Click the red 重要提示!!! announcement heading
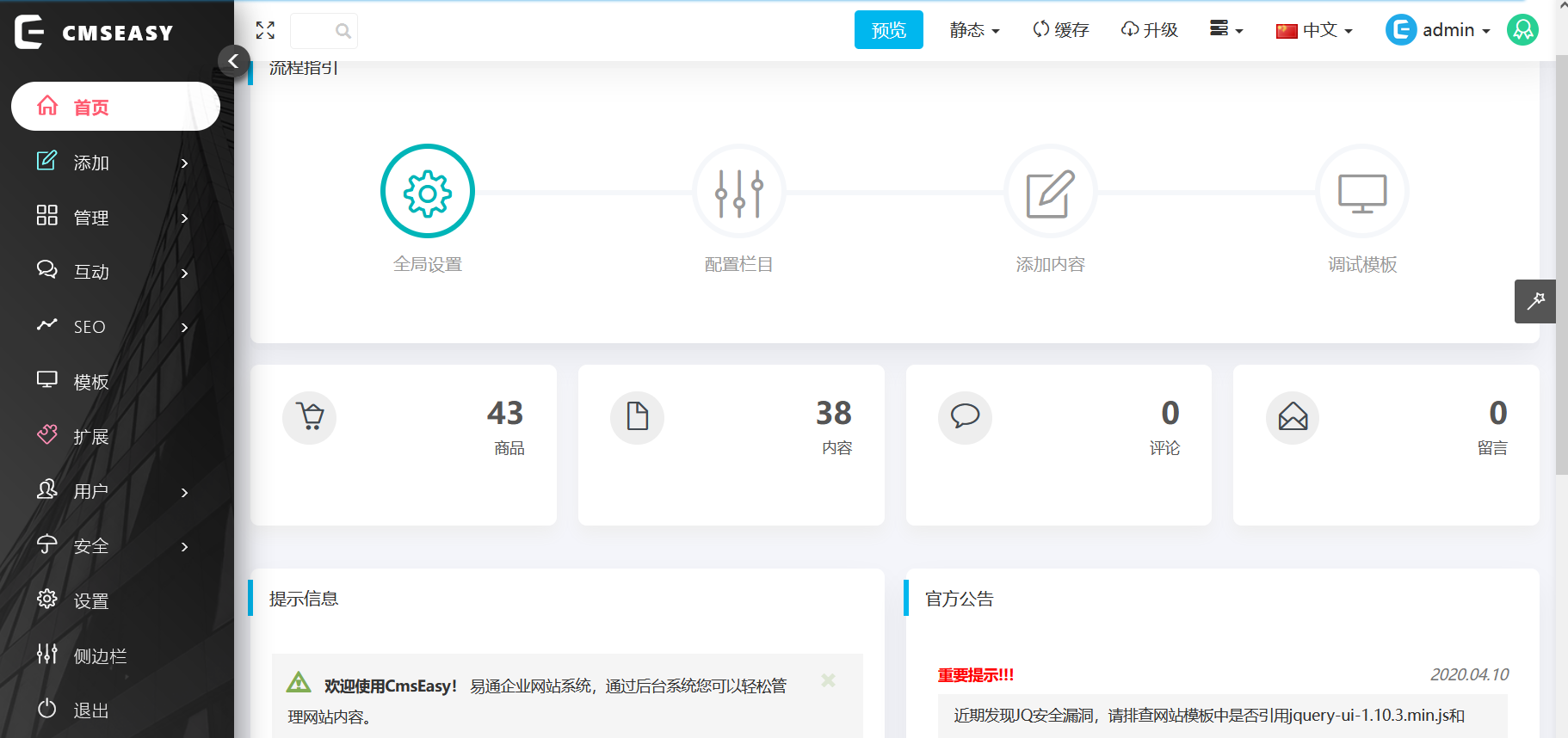The height and width of the screenshot is (738, 1568). [976, 675]
